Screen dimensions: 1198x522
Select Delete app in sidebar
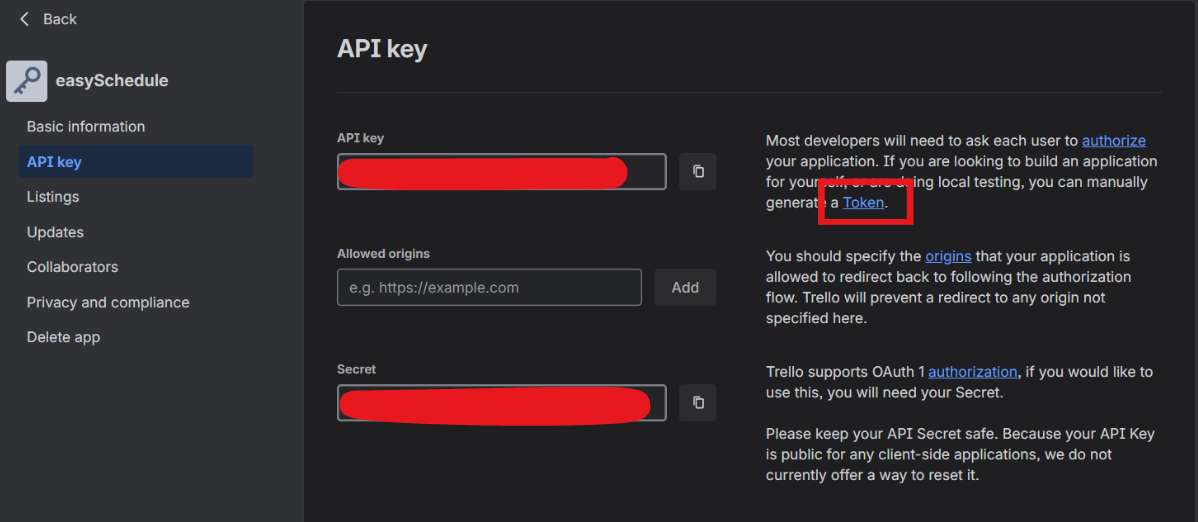coord(63,337)
